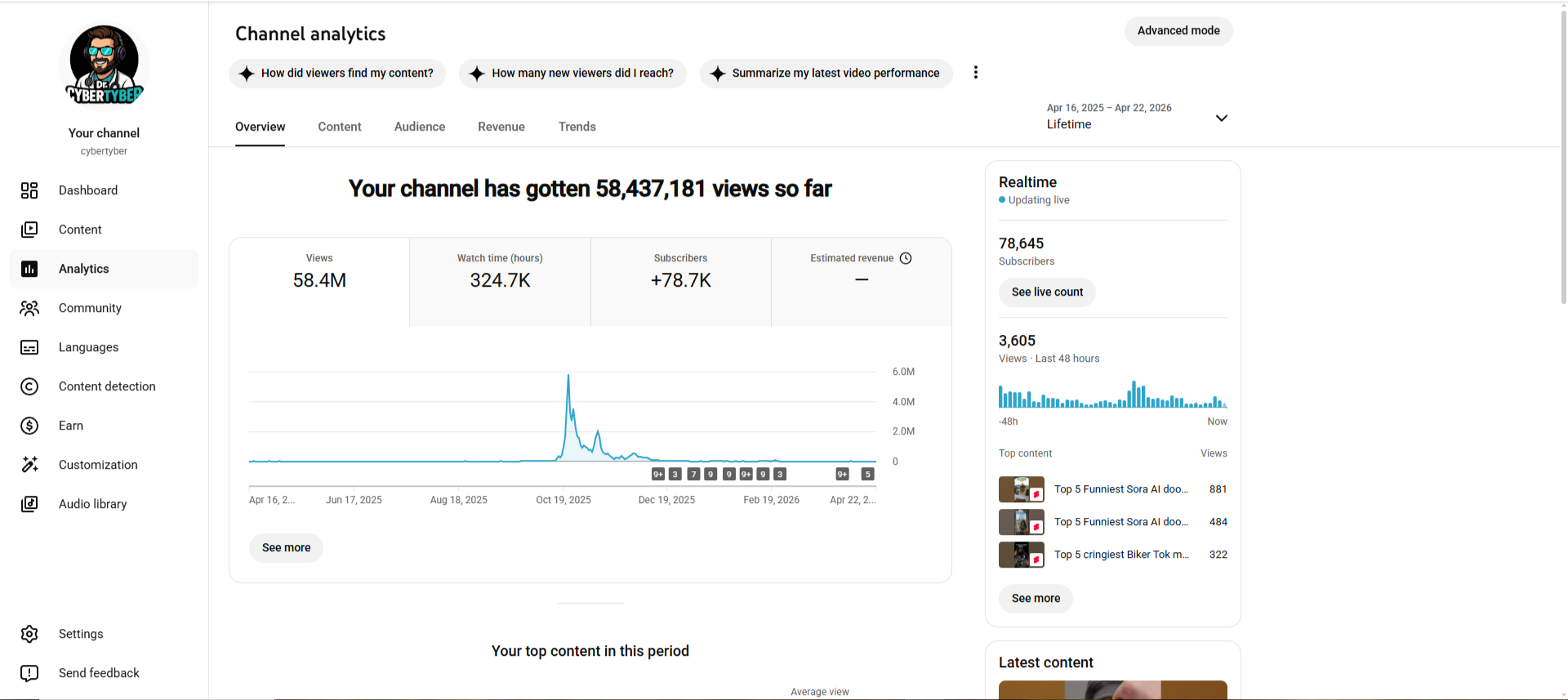The width and height of the screenshot is (1568, 700).
Task: Open the Audio library icon
Action: [29, 504]
